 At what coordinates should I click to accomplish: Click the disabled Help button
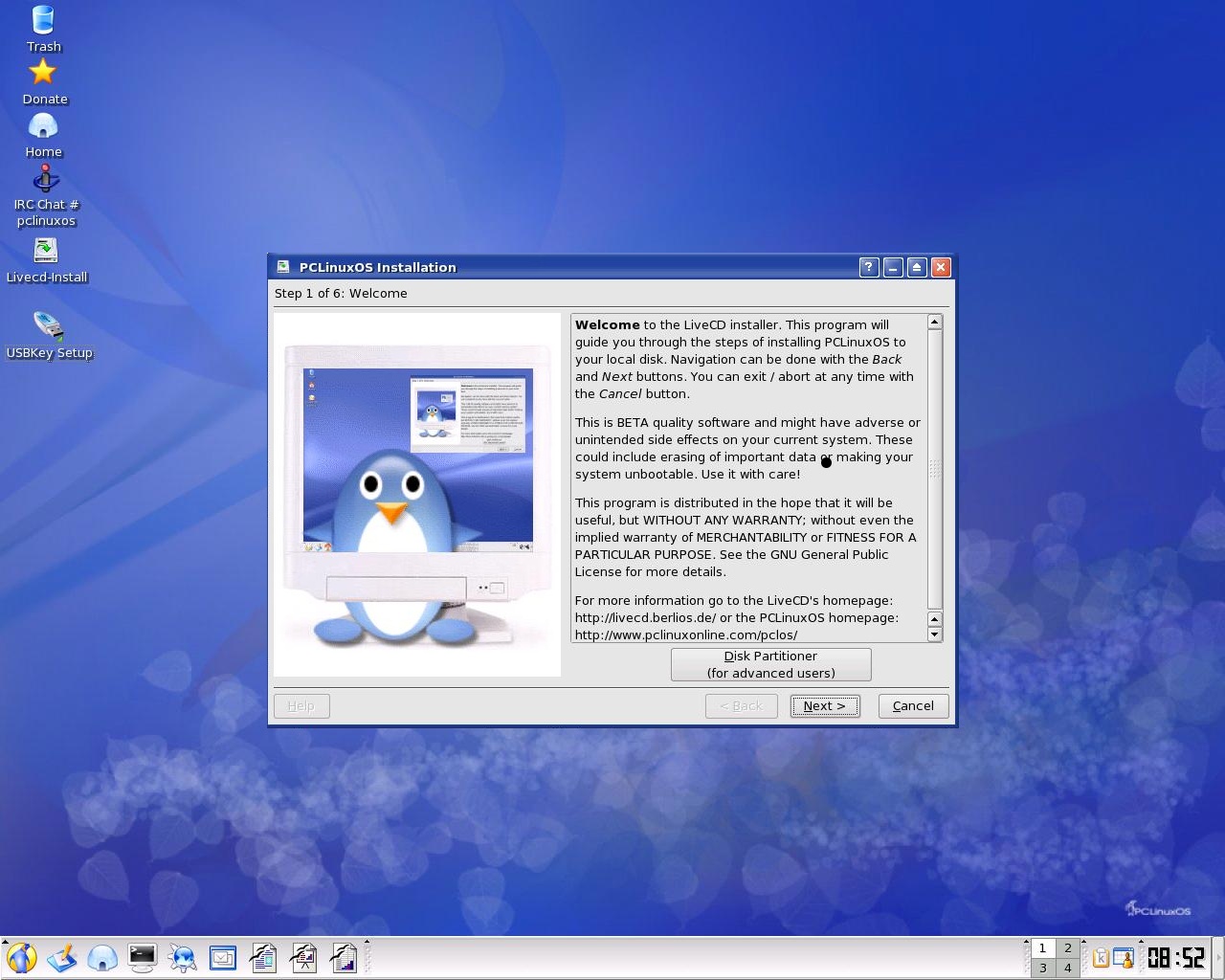pos(301,706)
